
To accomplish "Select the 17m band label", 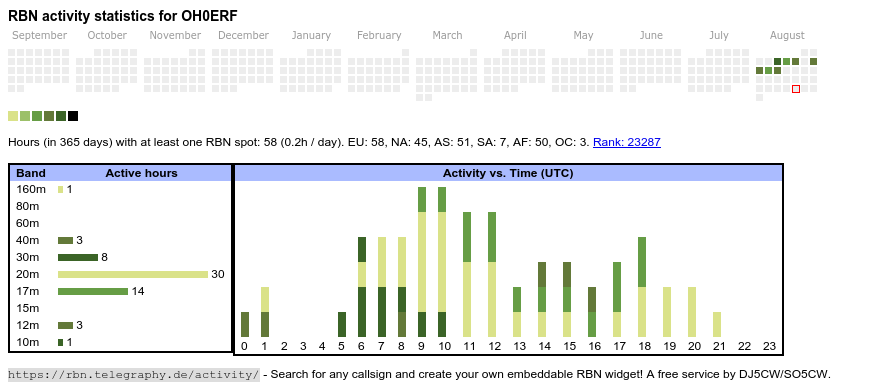I will 28,291.
